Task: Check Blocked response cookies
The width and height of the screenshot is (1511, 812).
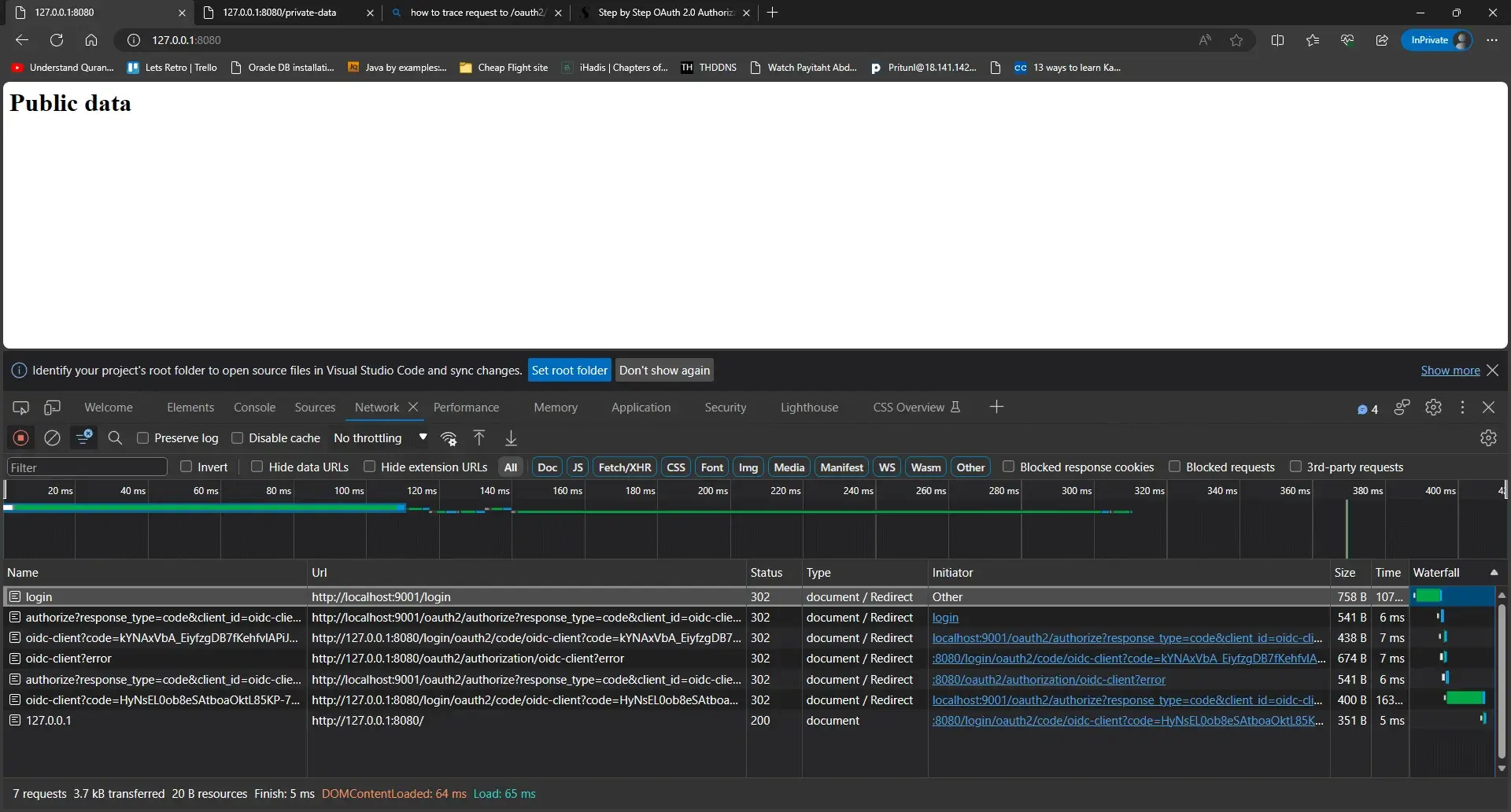Action: (x=1008, y=467)
